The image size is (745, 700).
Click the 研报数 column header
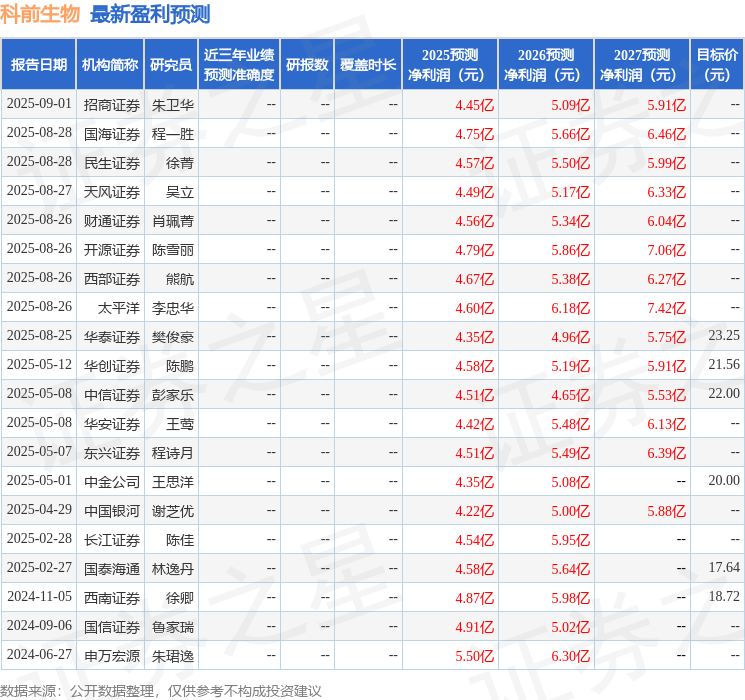(307, 65)
